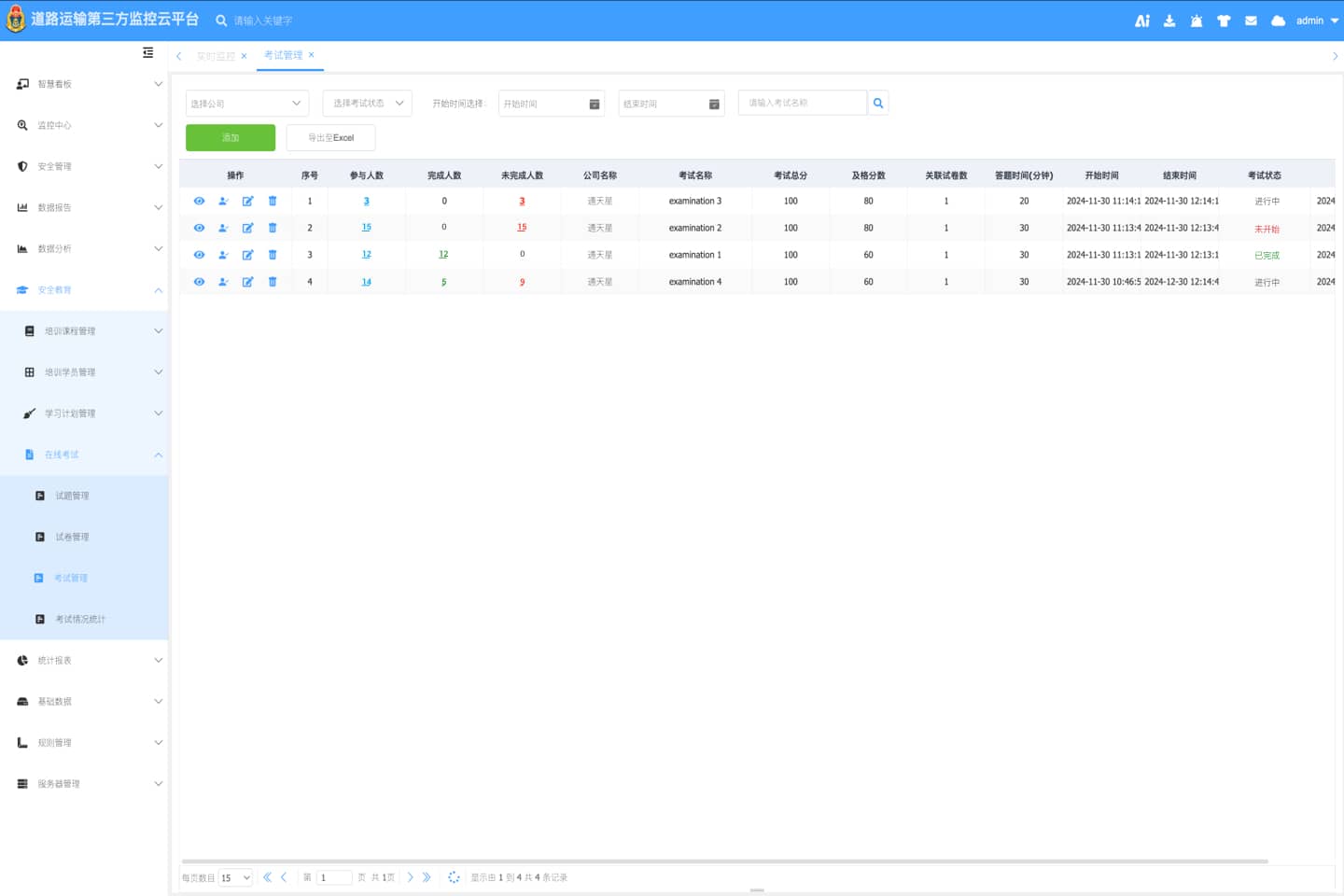Go to previous page arrow
Image resolution: width=1344 pixels, height=896 pixels.
(284, 877)
